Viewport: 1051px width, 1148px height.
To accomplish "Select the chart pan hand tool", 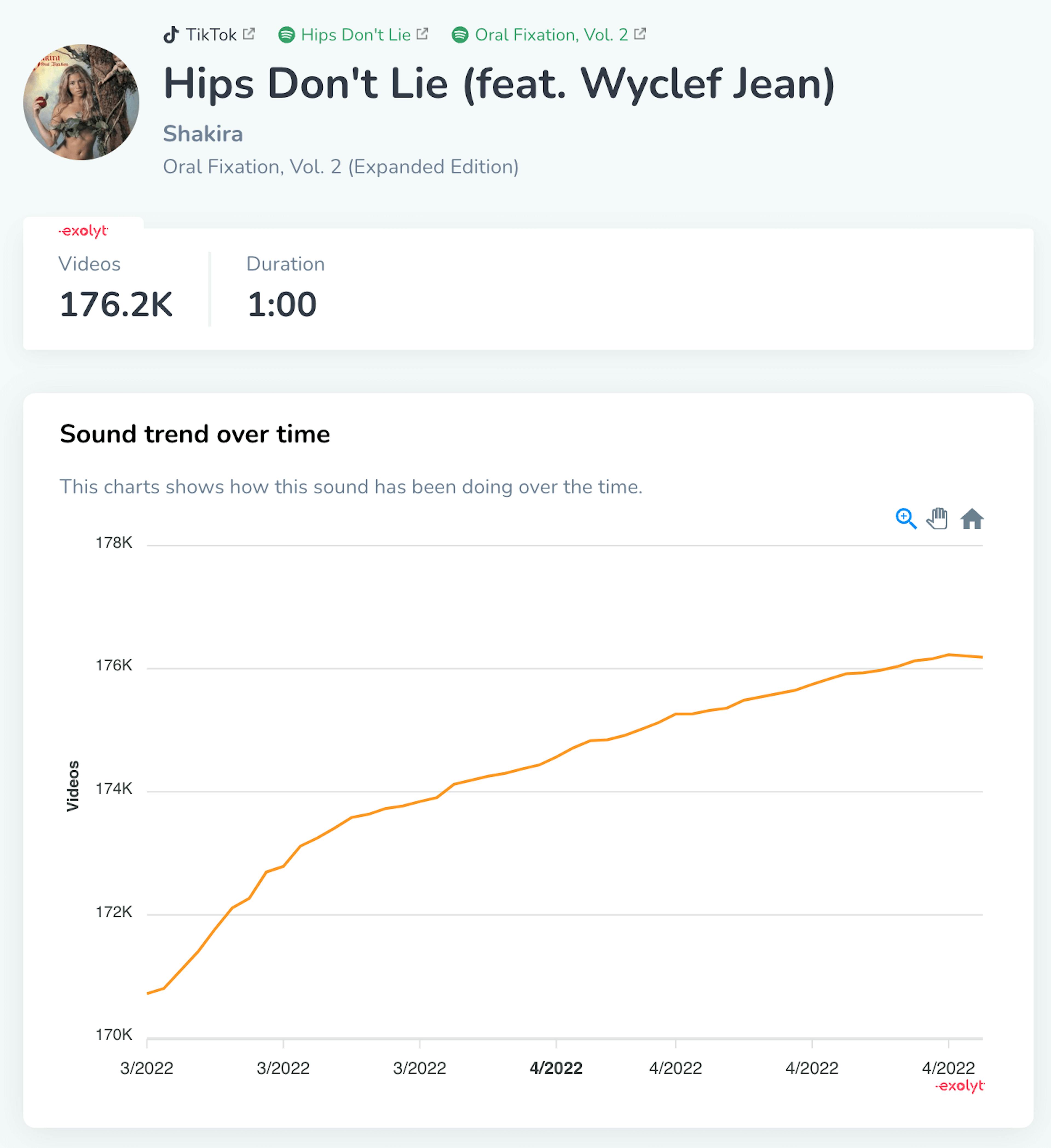I will tap(938, 518).
